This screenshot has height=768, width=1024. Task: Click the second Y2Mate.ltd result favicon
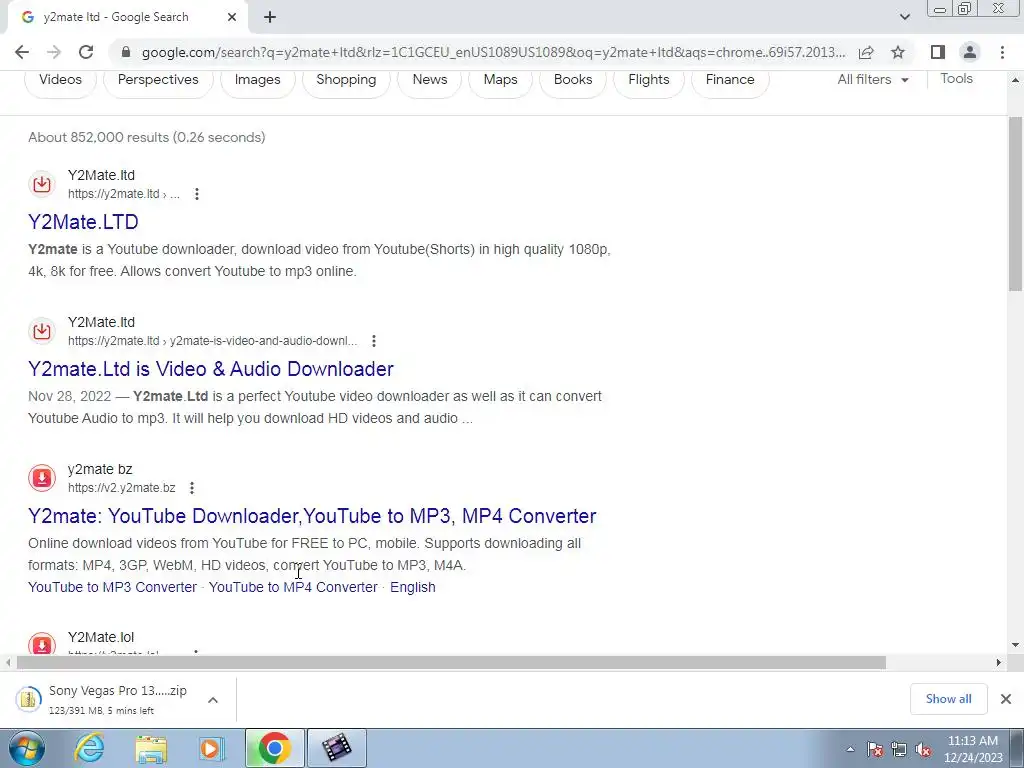click(42, 331)
